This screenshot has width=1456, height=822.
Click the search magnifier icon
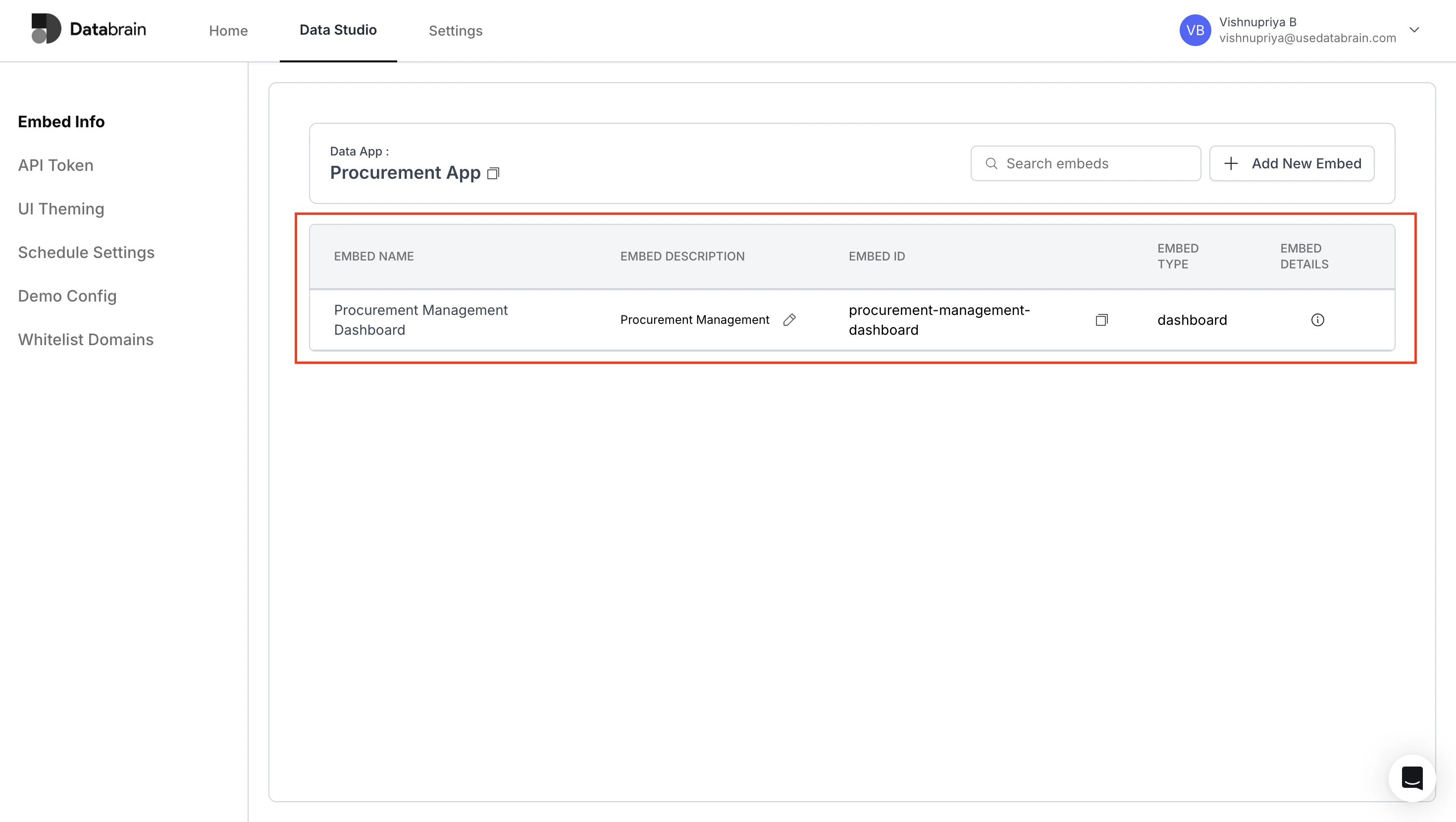tap(991, 163)
